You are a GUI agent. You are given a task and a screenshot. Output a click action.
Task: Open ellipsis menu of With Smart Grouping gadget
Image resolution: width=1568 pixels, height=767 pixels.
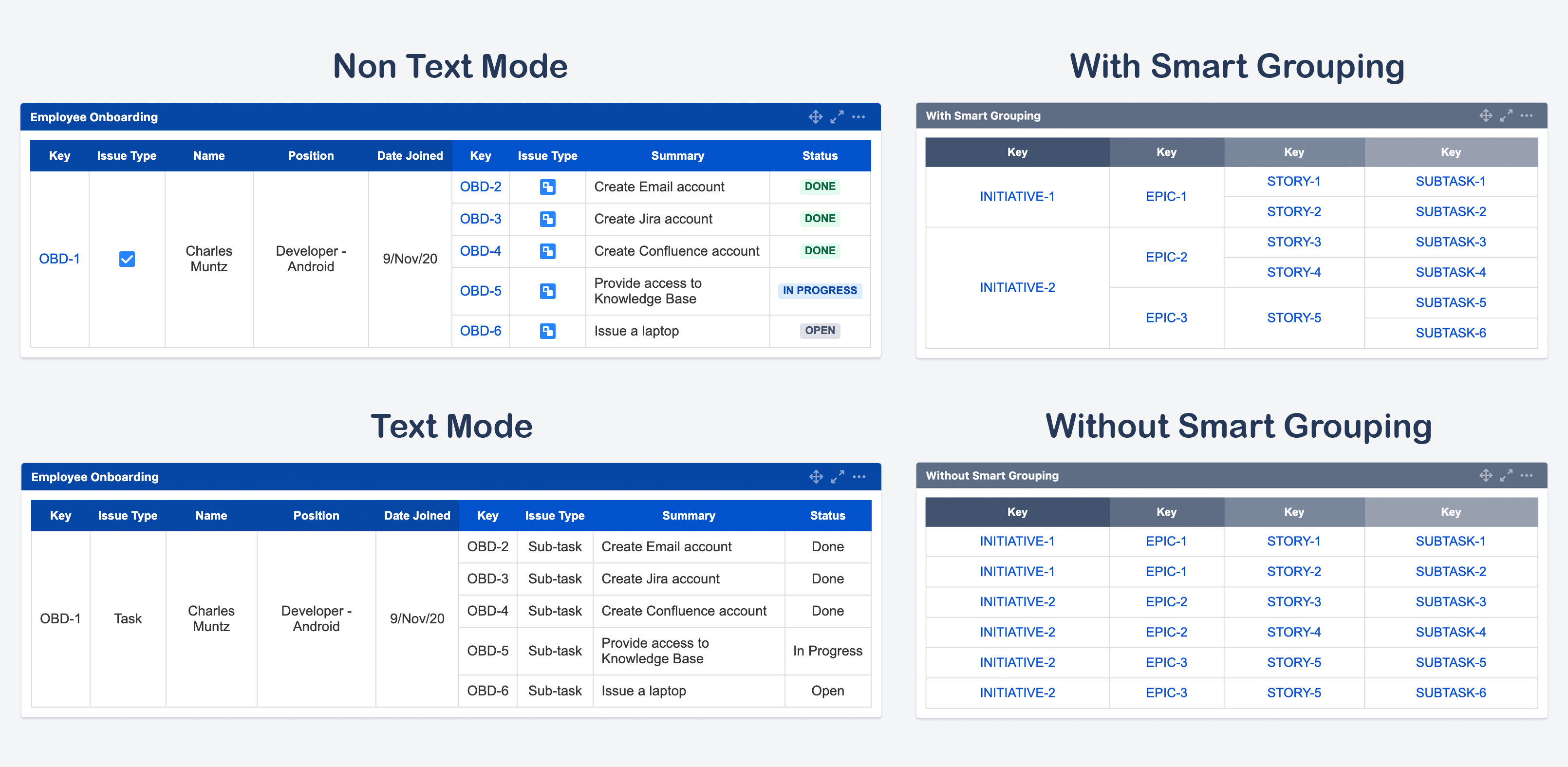[1526, 116]
